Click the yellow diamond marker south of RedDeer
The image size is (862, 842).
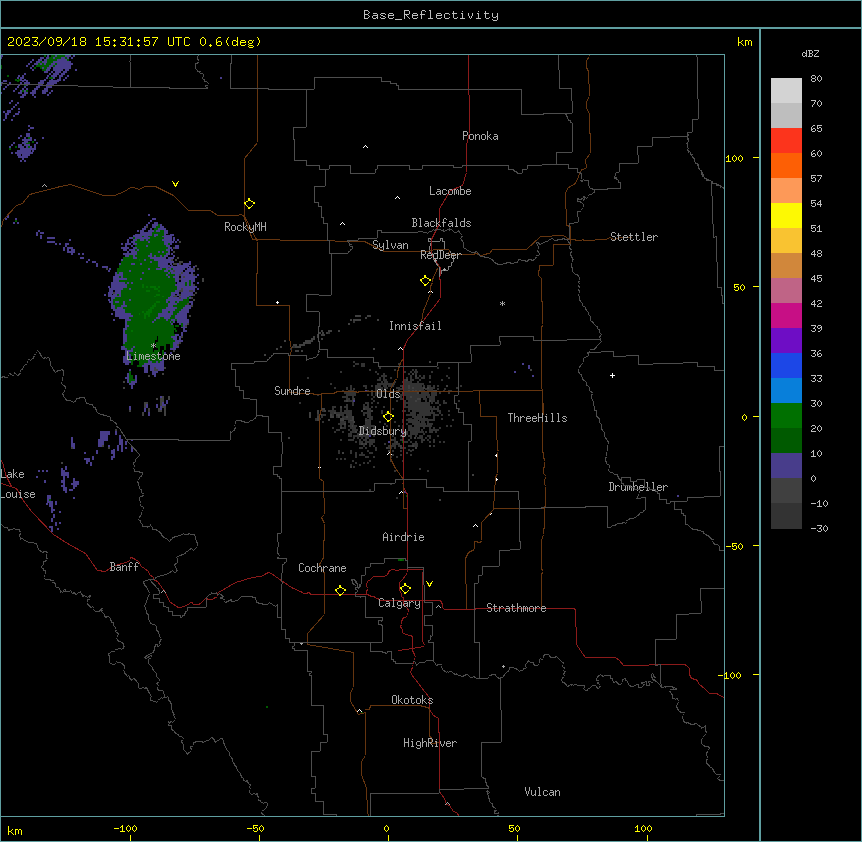point(426,281)
